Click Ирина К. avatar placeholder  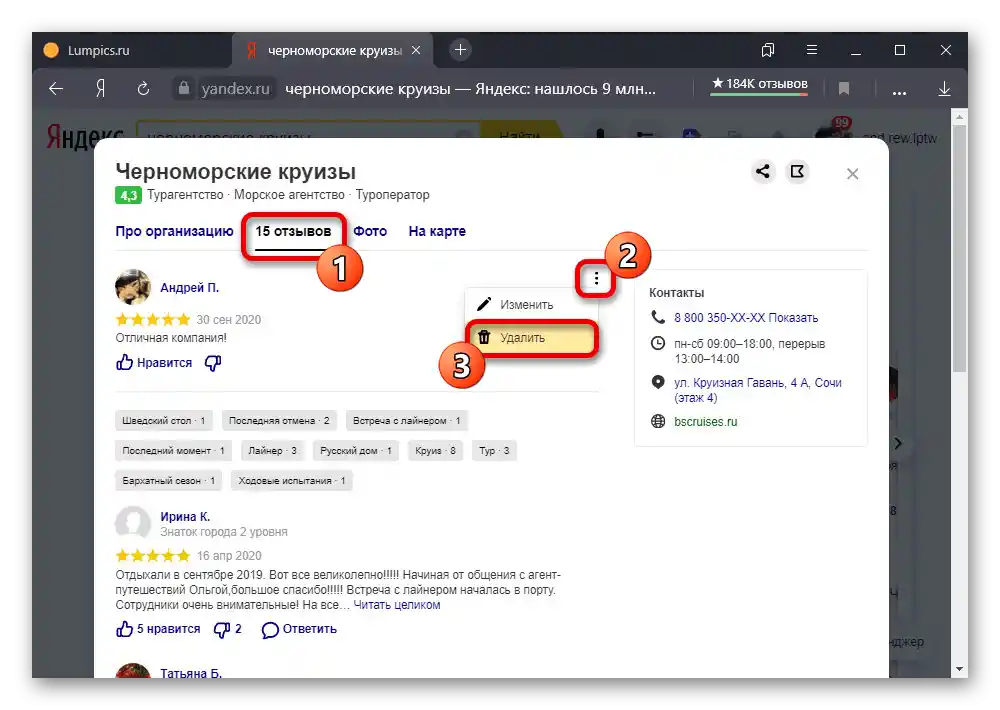pos(133,523)
